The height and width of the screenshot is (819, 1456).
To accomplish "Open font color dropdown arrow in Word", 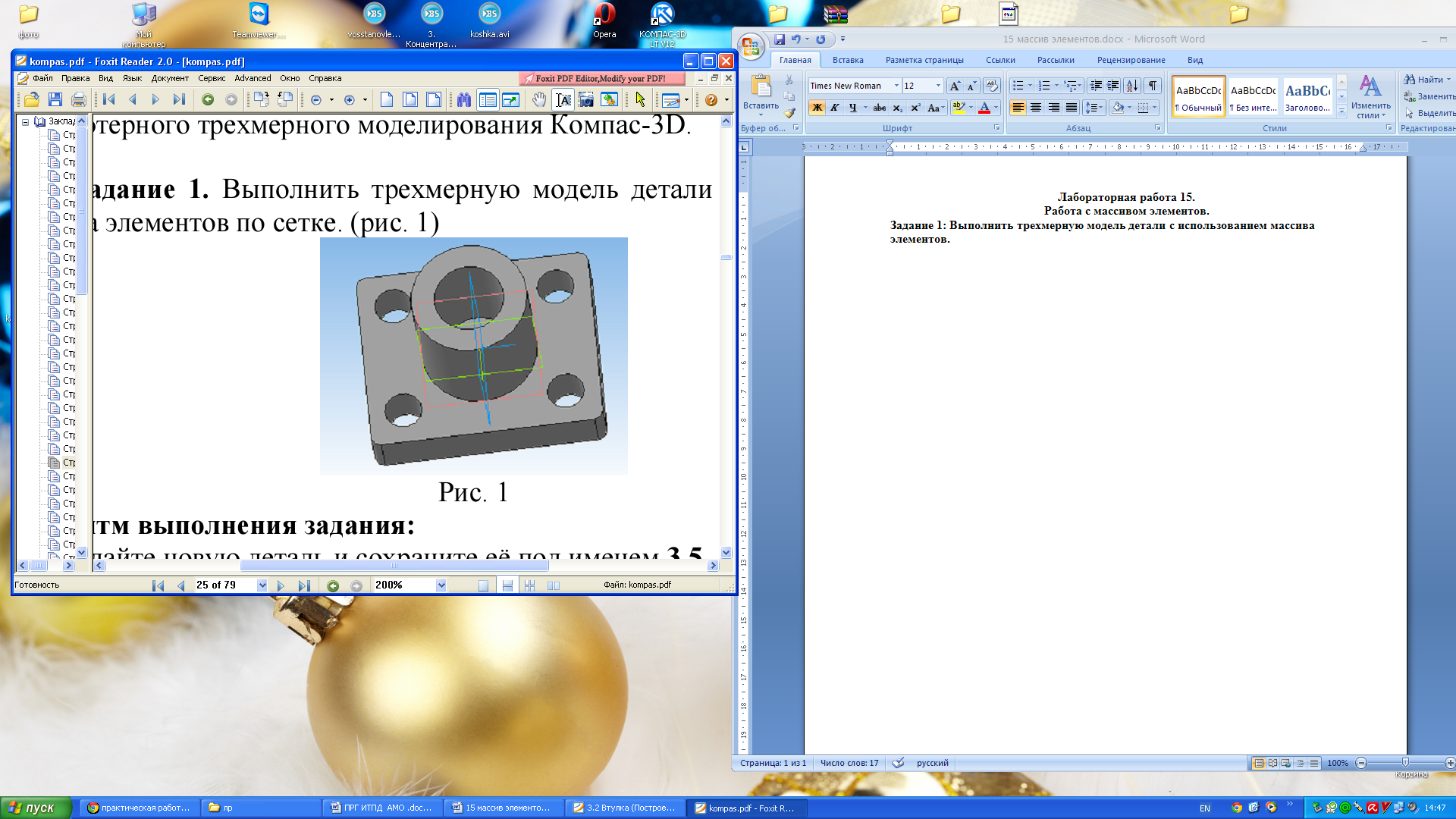I will 996,108.
